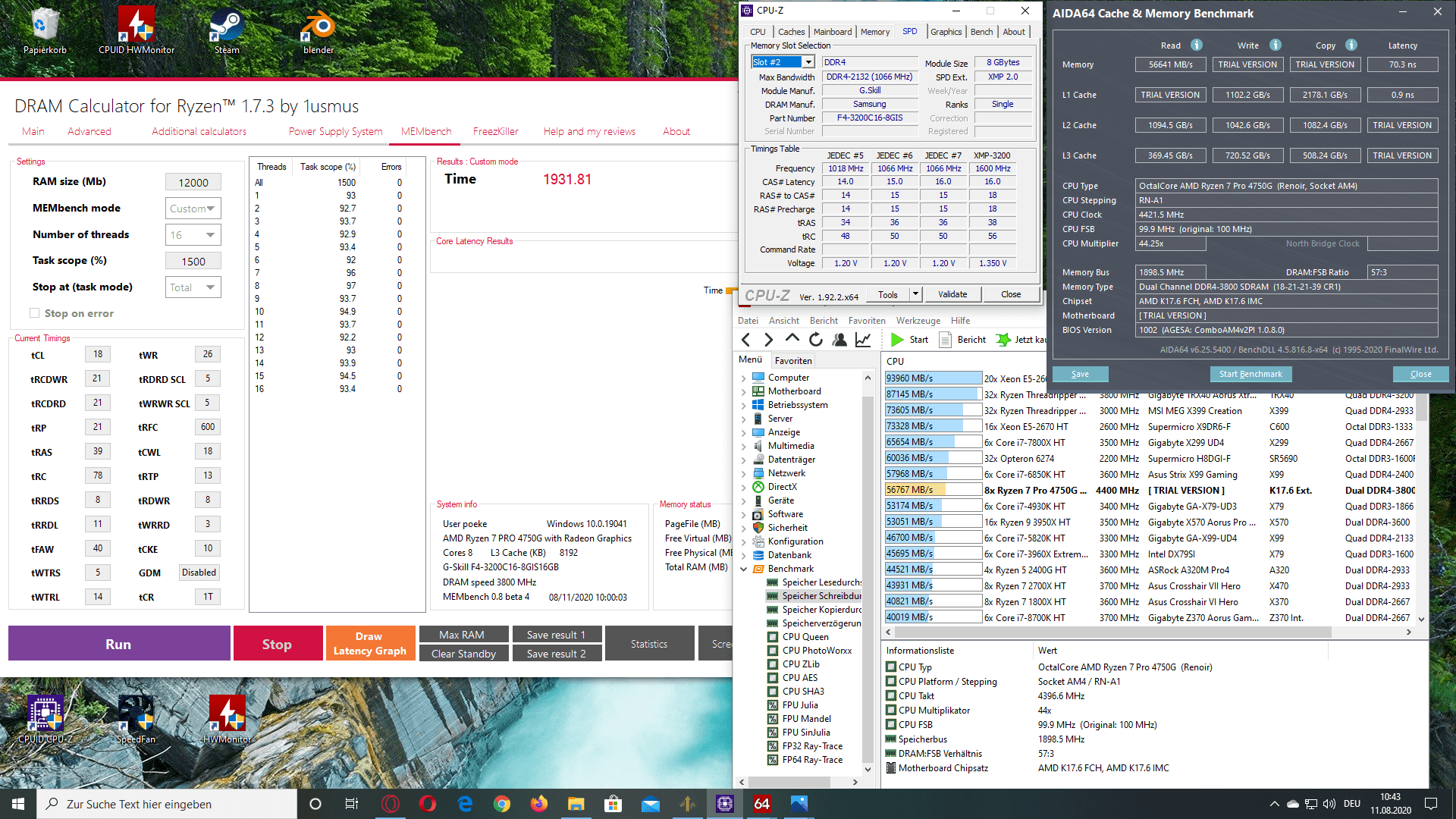
Task: Click the graph chart icon in AIDA64 toolbar
Action: pos(863,340)
